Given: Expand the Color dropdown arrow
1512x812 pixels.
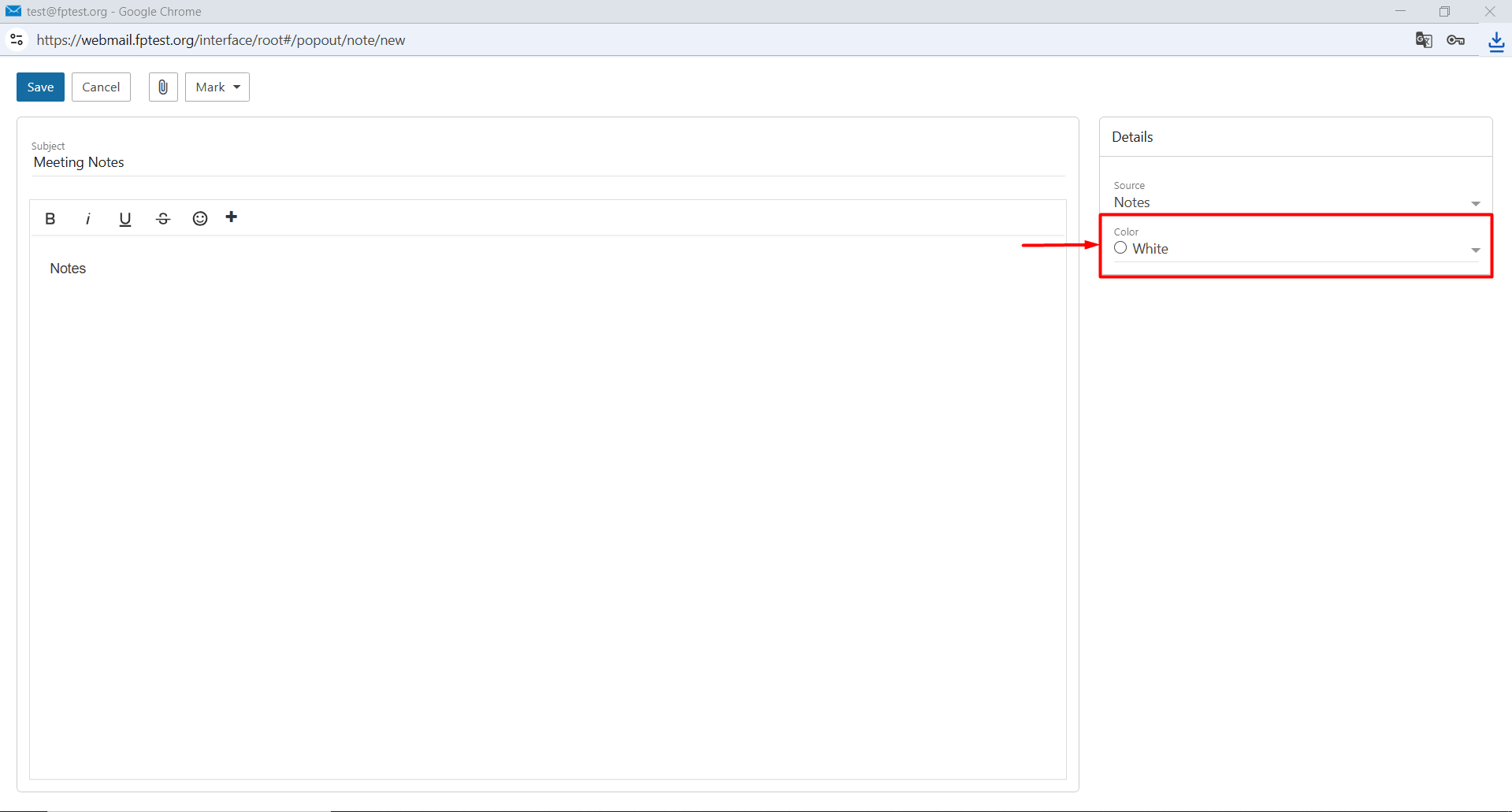Looking at the screenshot, I should [x=1476, y=250].
